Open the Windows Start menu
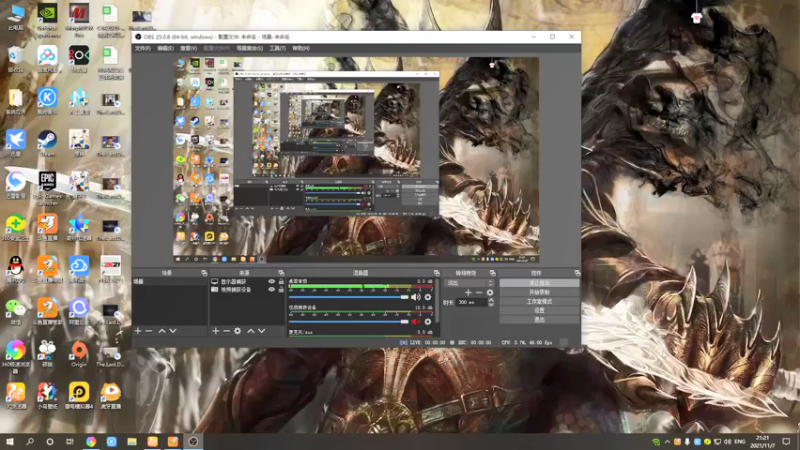800x450 pixels. (x=10, y=441)
